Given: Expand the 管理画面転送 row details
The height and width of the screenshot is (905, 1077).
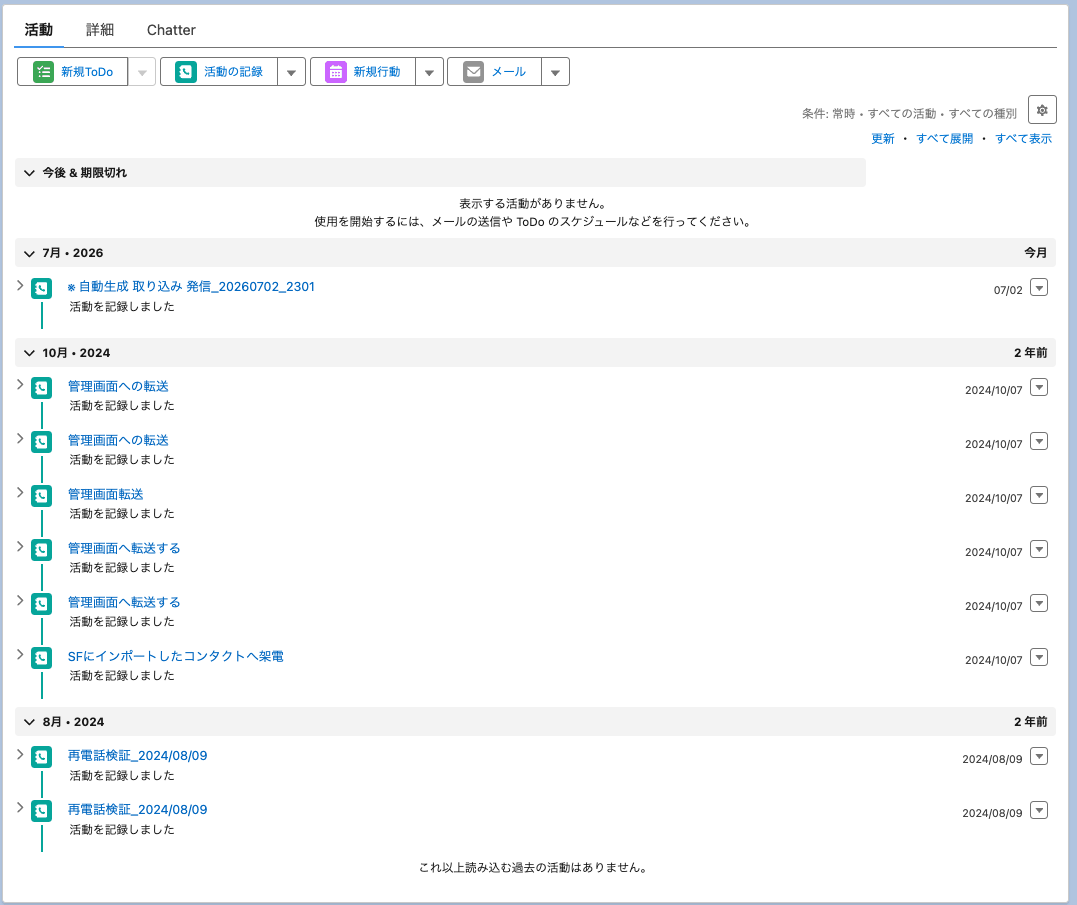Looking at the screenshot, I should pyautogui.click(x=20, y=492).
